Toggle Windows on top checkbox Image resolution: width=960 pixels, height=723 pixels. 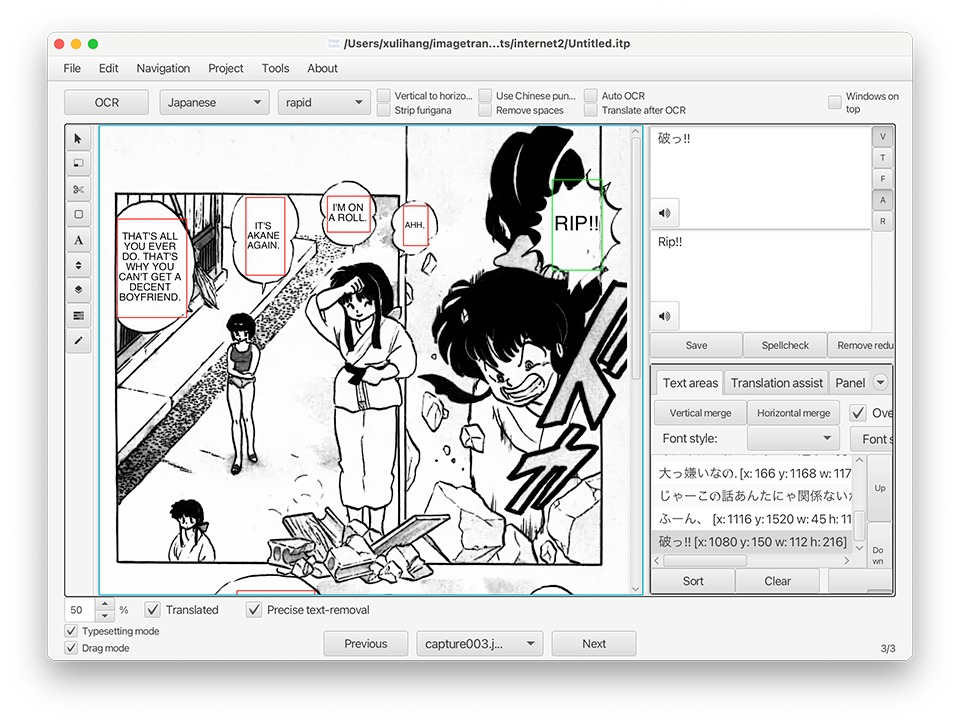[834, 102]
